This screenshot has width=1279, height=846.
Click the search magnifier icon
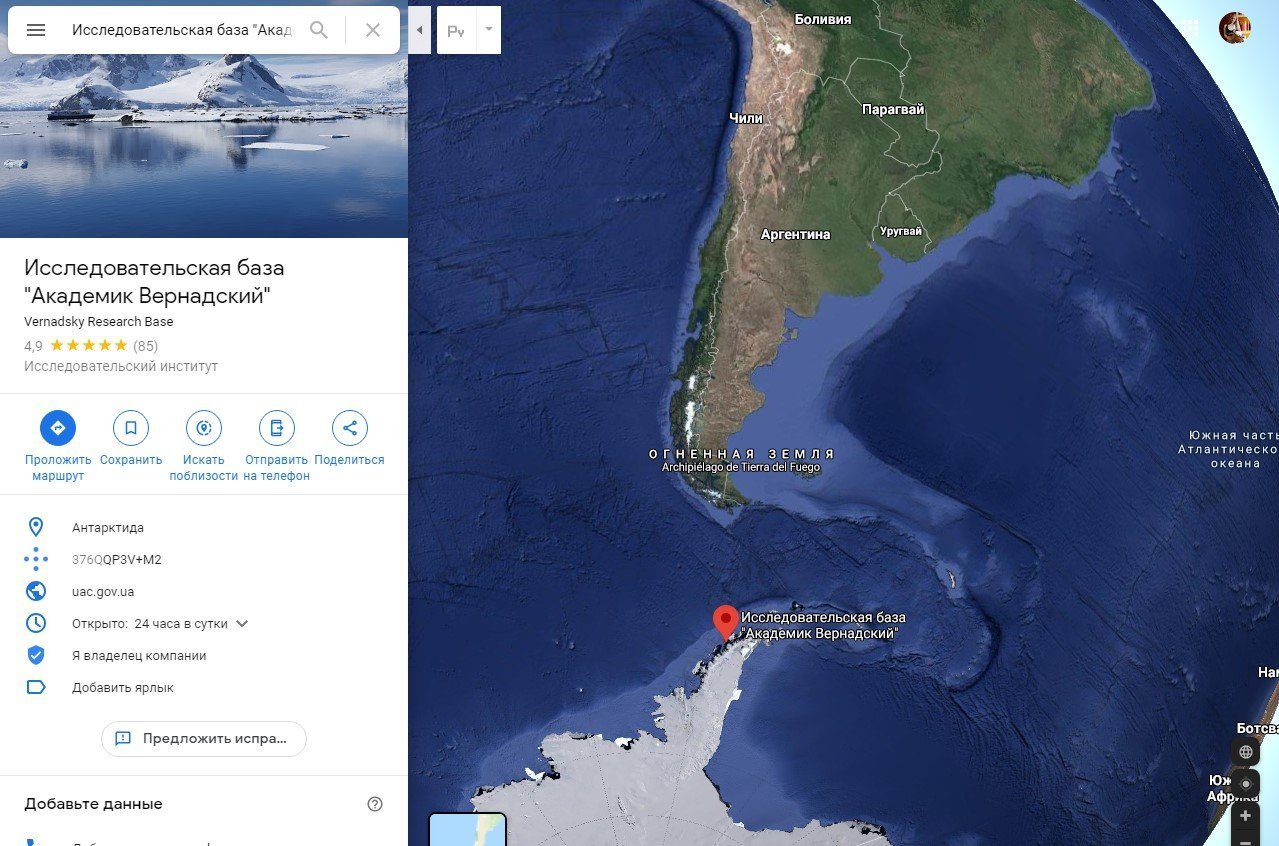click(319, 30)
